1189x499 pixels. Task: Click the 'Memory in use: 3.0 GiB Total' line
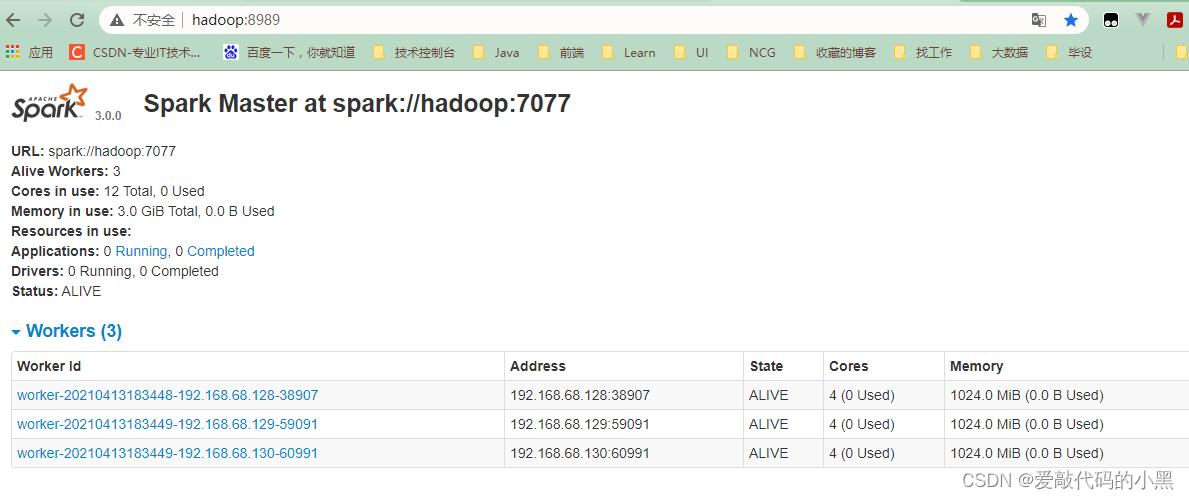pos(143,211)
